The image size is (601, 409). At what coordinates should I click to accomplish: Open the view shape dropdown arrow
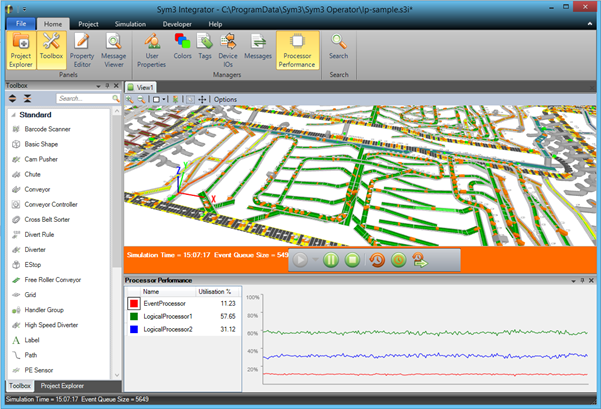tap(164, 100)
